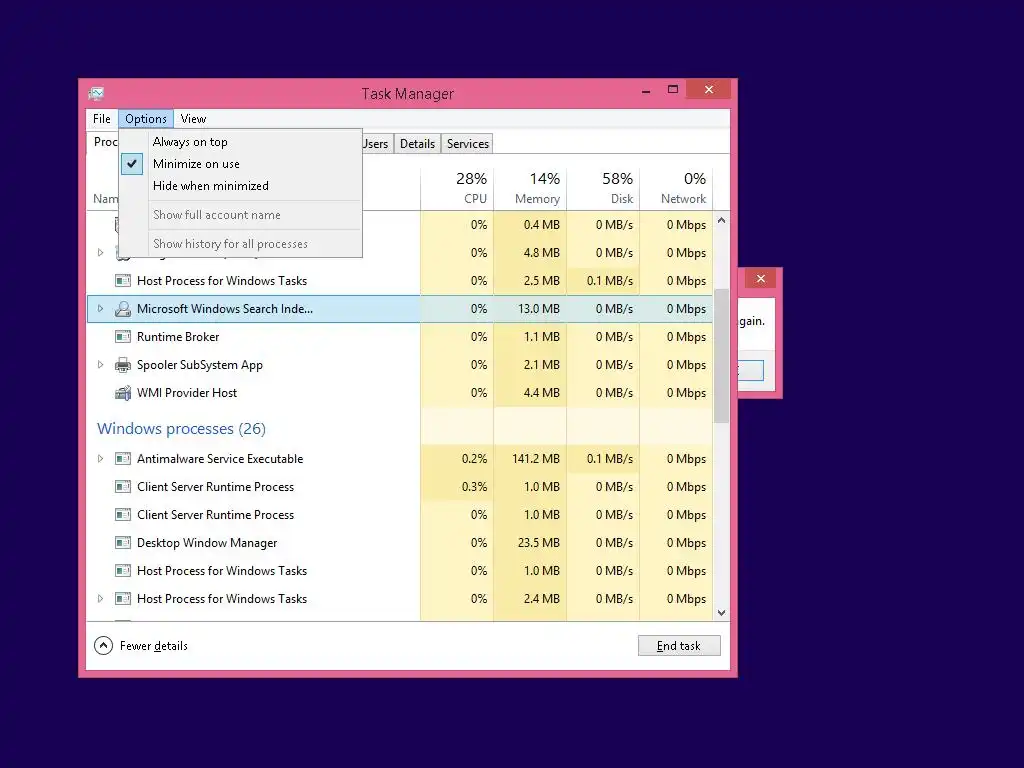Maximize the Task Manager window
The height and width of the screenshot is (768, 1024).
coord(673,89)
